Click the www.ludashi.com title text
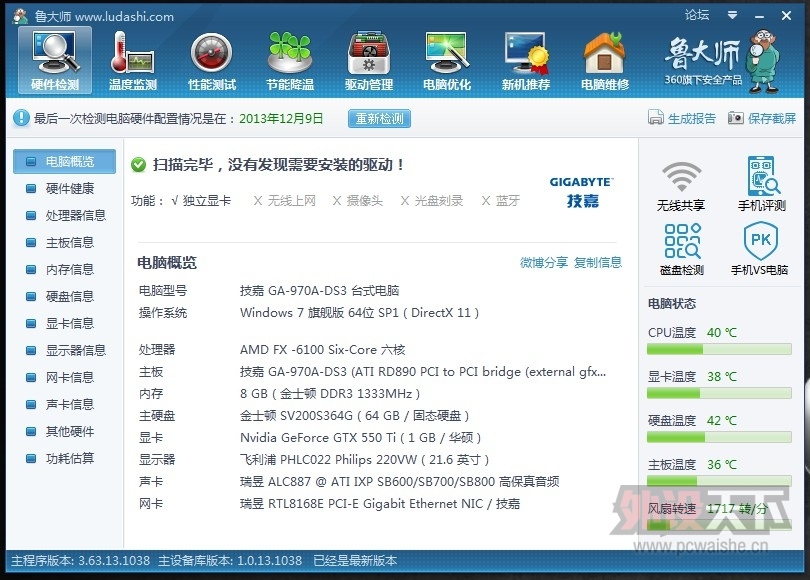Viewport: 810px width, 580px height. (124, 17)
